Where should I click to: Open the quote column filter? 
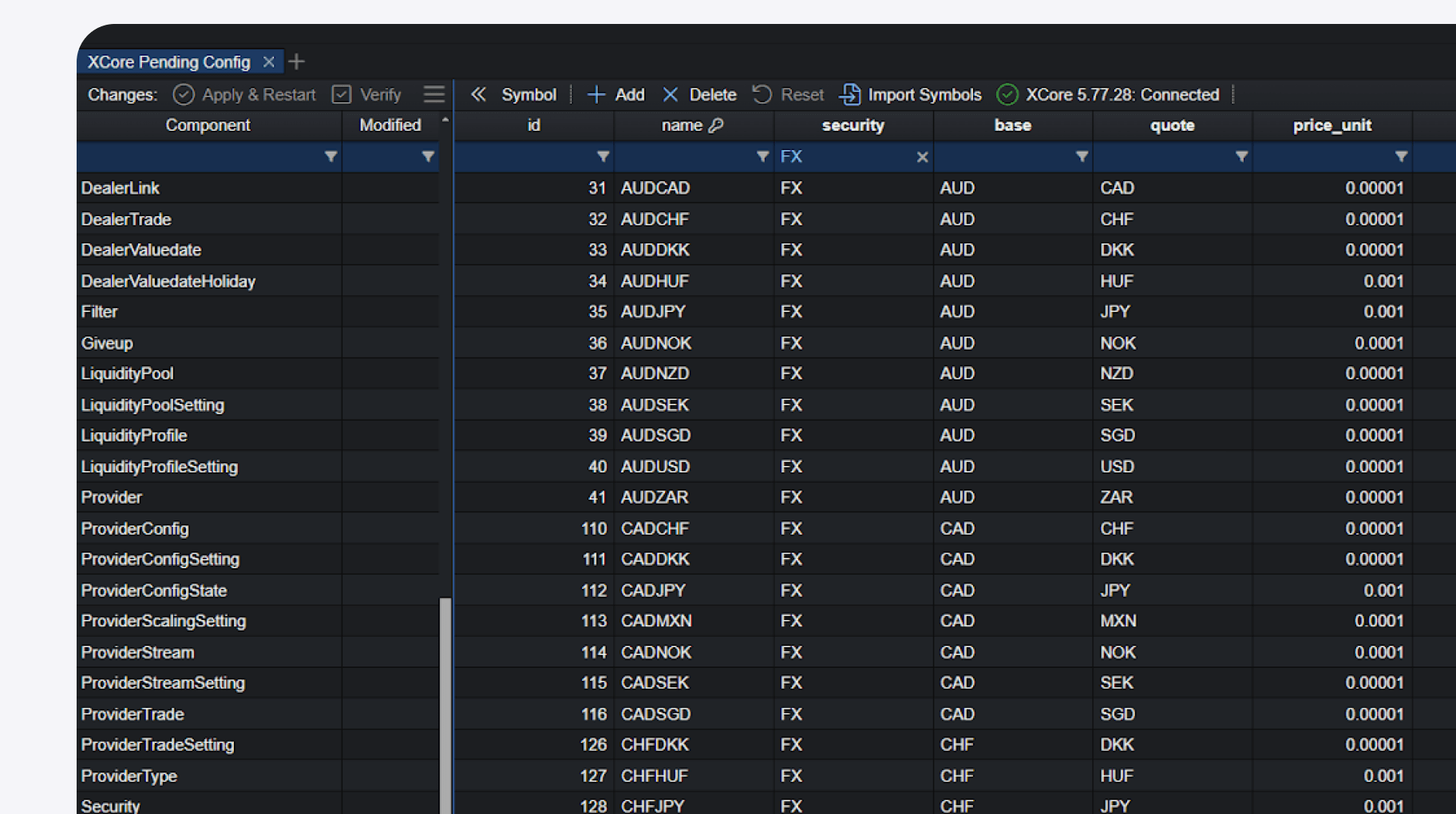[1241, 156]
